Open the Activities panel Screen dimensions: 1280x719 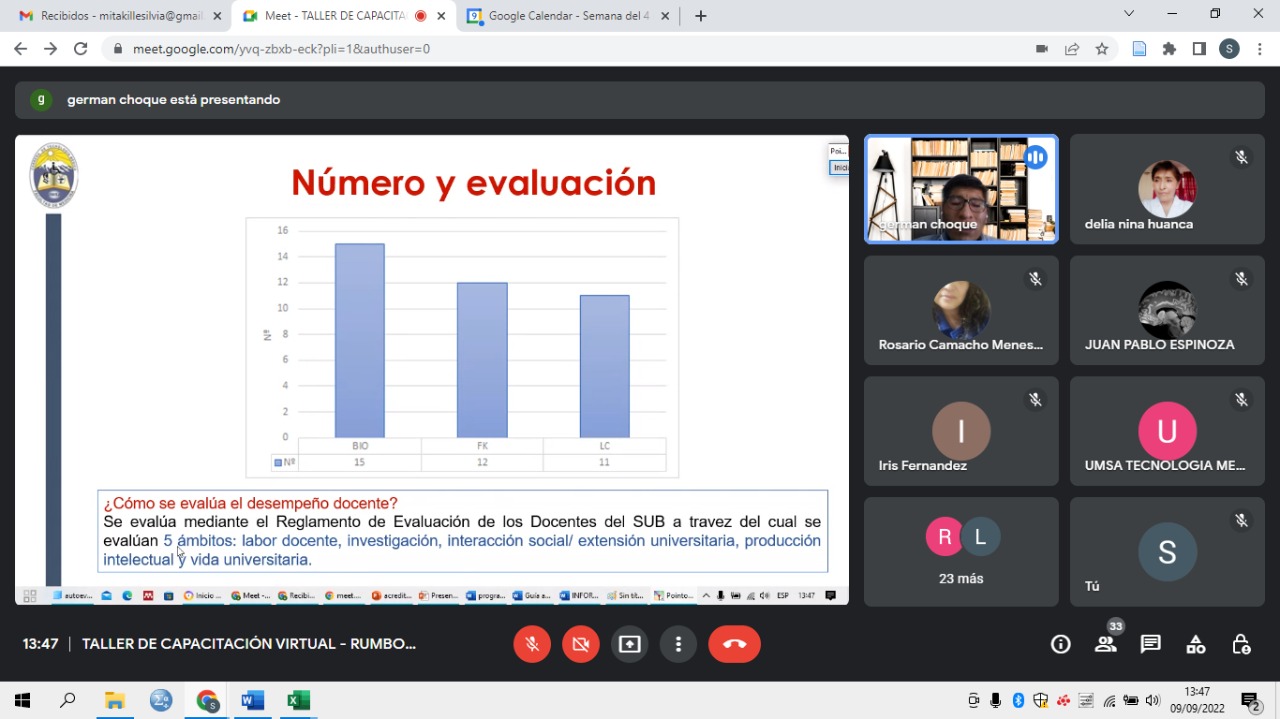coord(1196,644)
